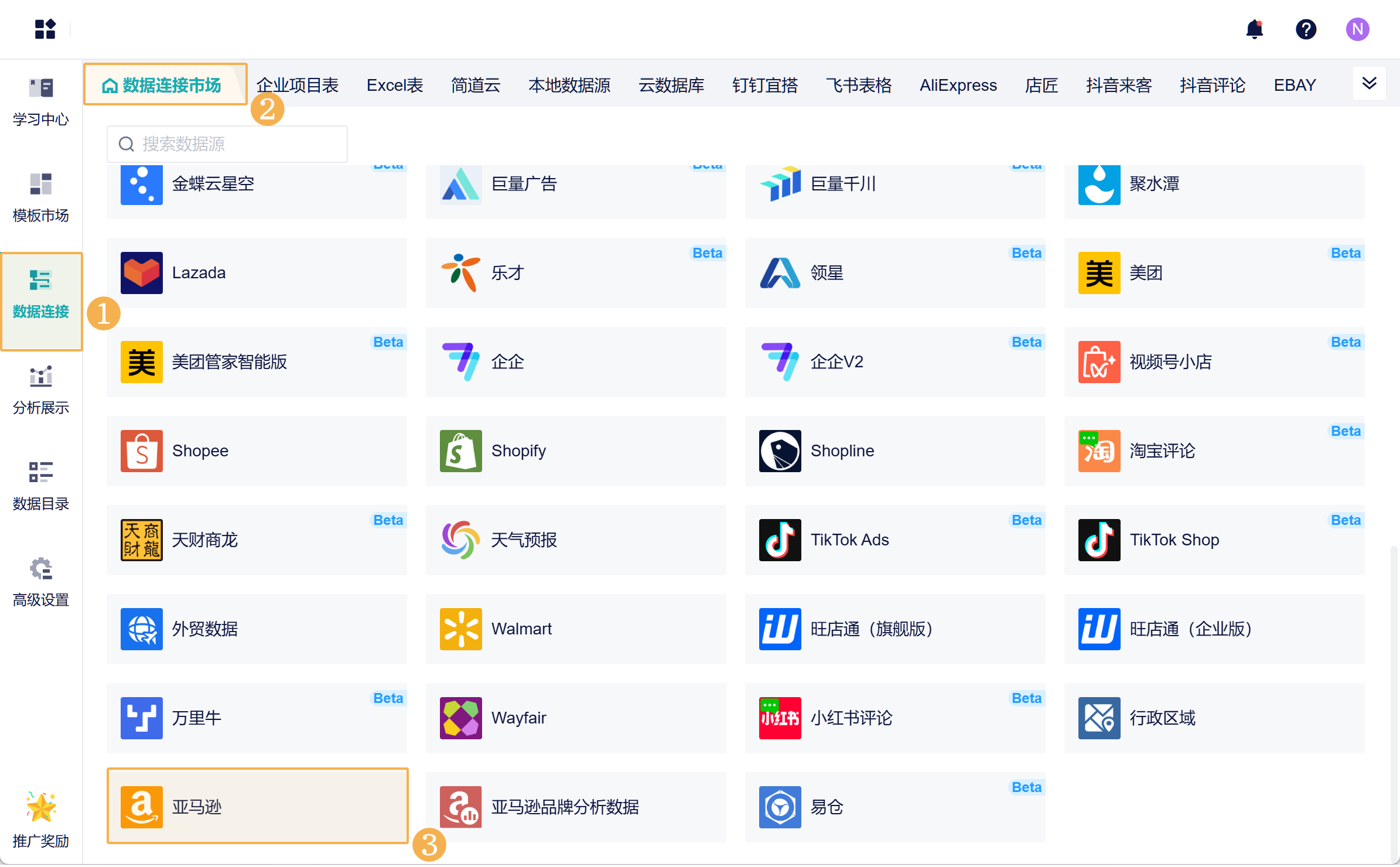Open 推广奖励 in sidebar
Viewport: 1400px width, 867px height.
click(41, 820)
